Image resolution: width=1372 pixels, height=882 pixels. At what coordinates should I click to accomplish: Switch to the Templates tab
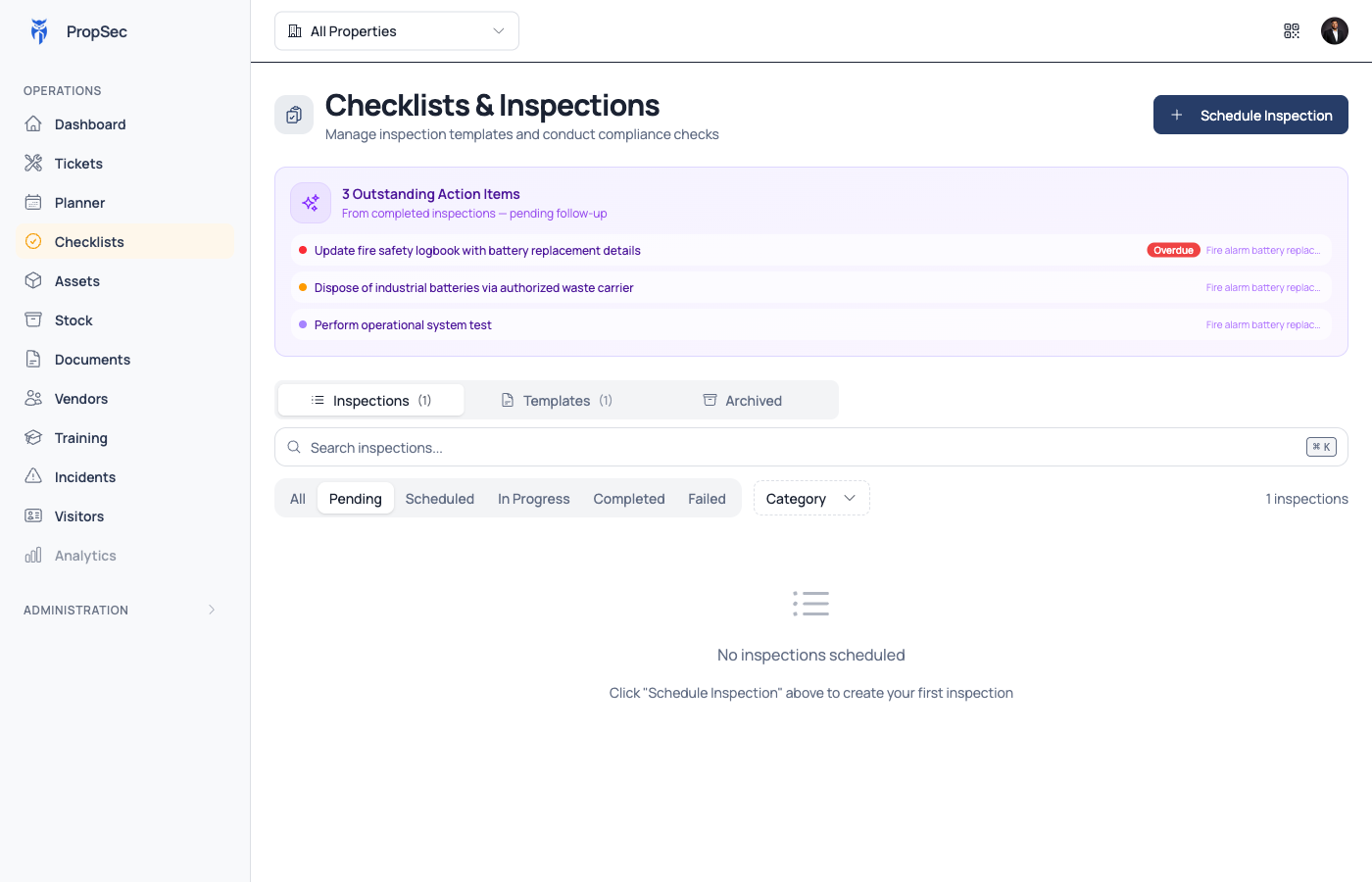[557, 400]
